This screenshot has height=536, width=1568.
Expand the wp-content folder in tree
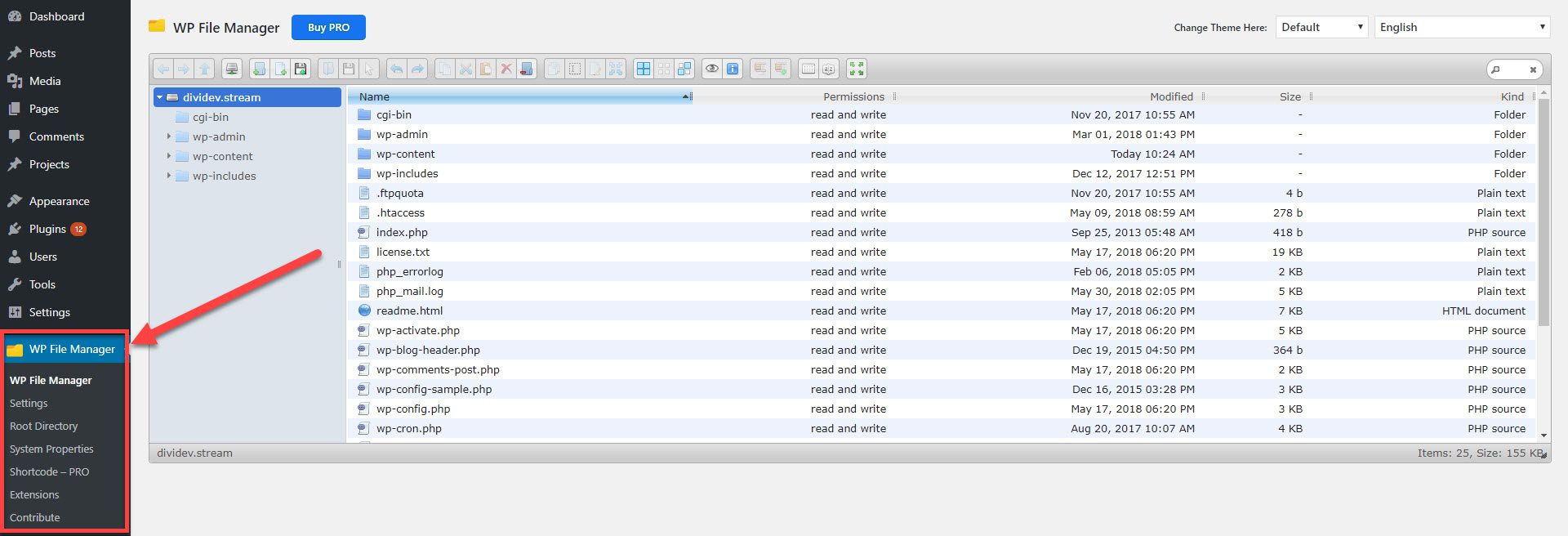(x=169, y=156)
